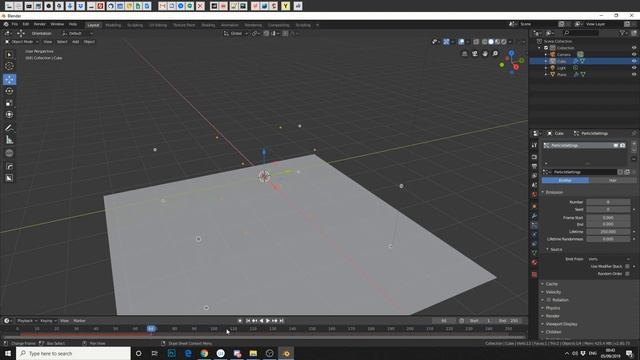This screenshot has height=360, width=640.
Task: Select the Rotate tool
Action: point(9,91)
